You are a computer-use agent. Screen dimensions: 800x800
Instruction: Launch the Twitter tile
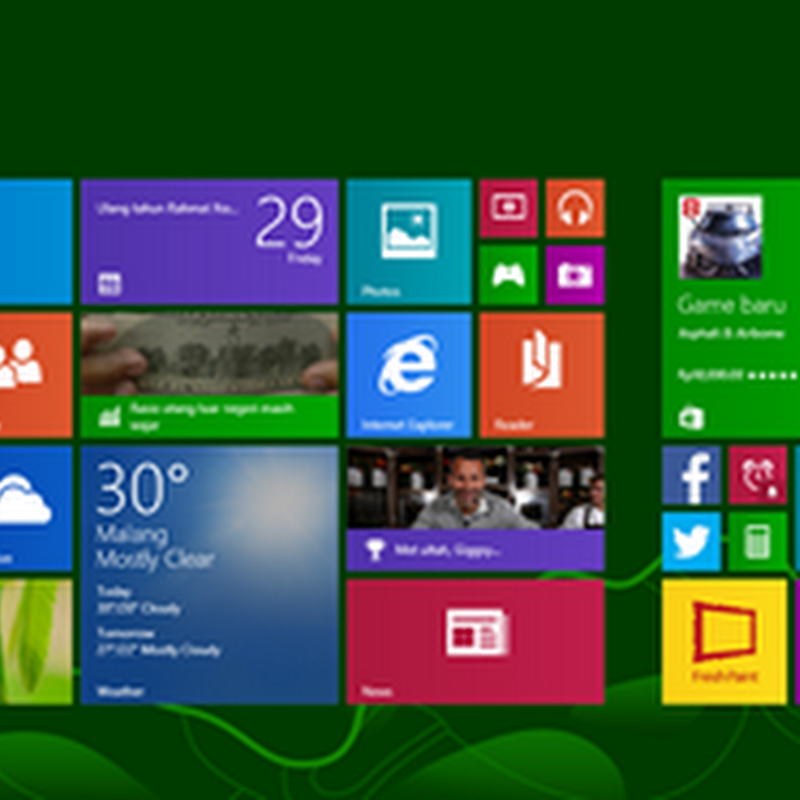pos(691,542)
